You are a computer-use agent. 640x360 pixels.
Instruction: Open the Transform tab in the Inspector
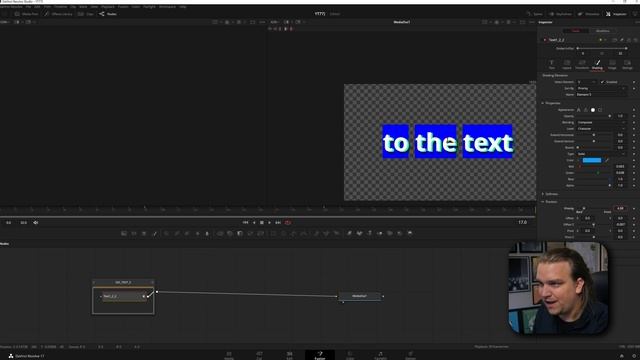point(582,64)
